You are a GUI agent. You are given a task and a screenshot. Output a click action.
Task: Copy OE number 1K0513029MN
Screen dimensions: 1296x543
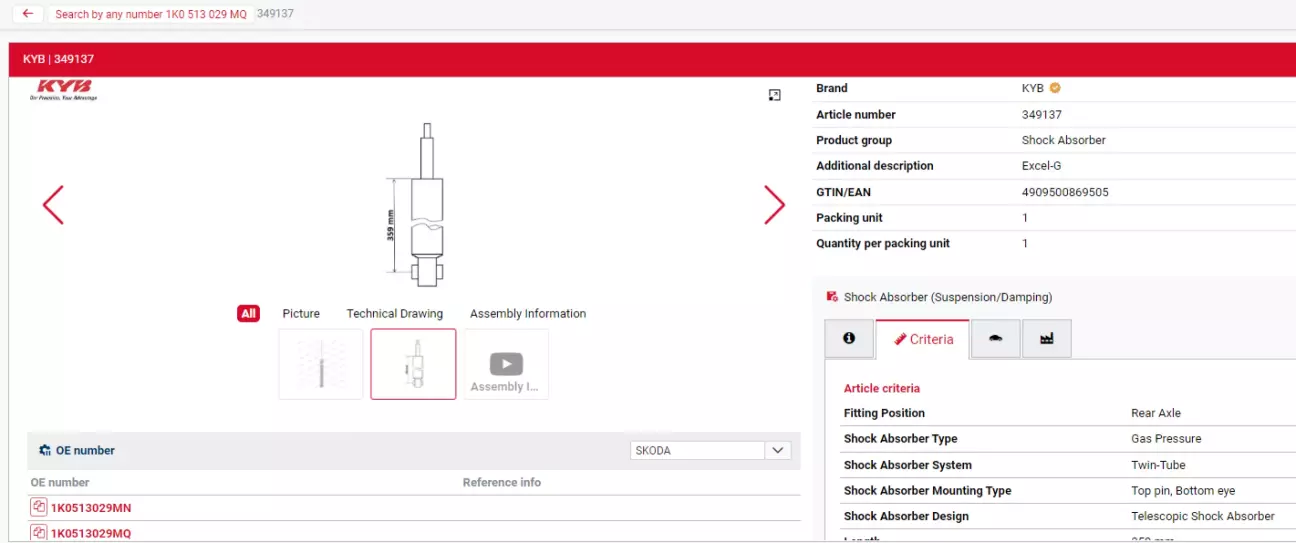pos(39,507)
